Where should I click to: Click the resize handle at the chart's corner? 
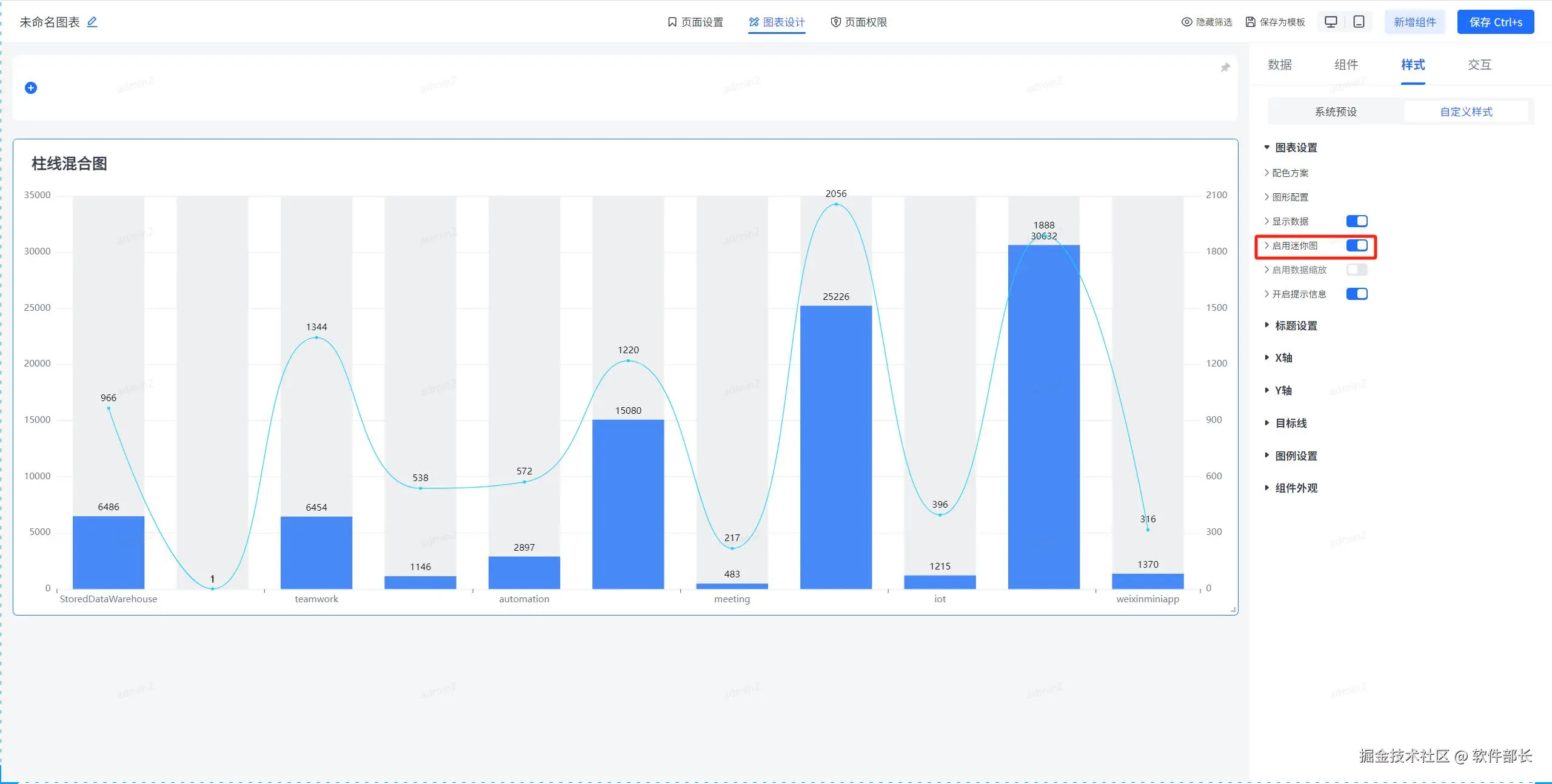pos(1233,610)
